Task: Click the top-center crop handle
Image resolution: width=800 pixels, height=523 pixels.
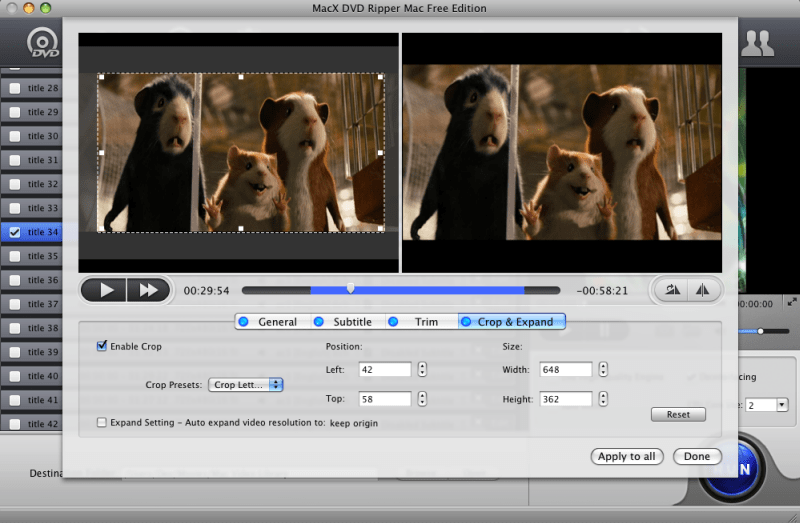Action: pyautogui.click(x=241, y=77)
